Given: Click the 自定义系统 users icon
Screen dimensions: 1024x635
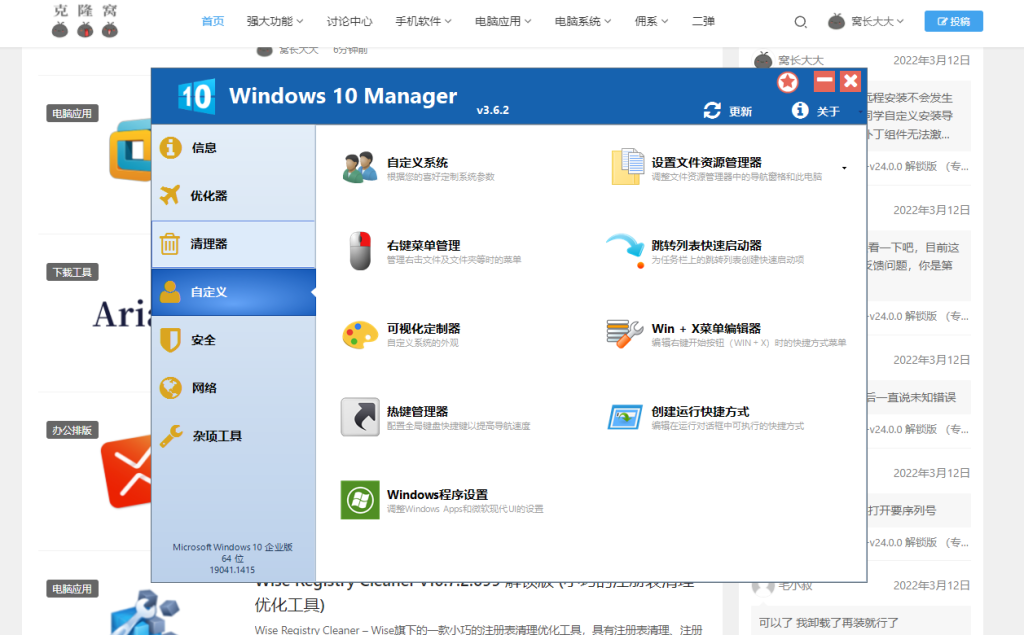Looking at the screenshot, I should coord(360,167).
